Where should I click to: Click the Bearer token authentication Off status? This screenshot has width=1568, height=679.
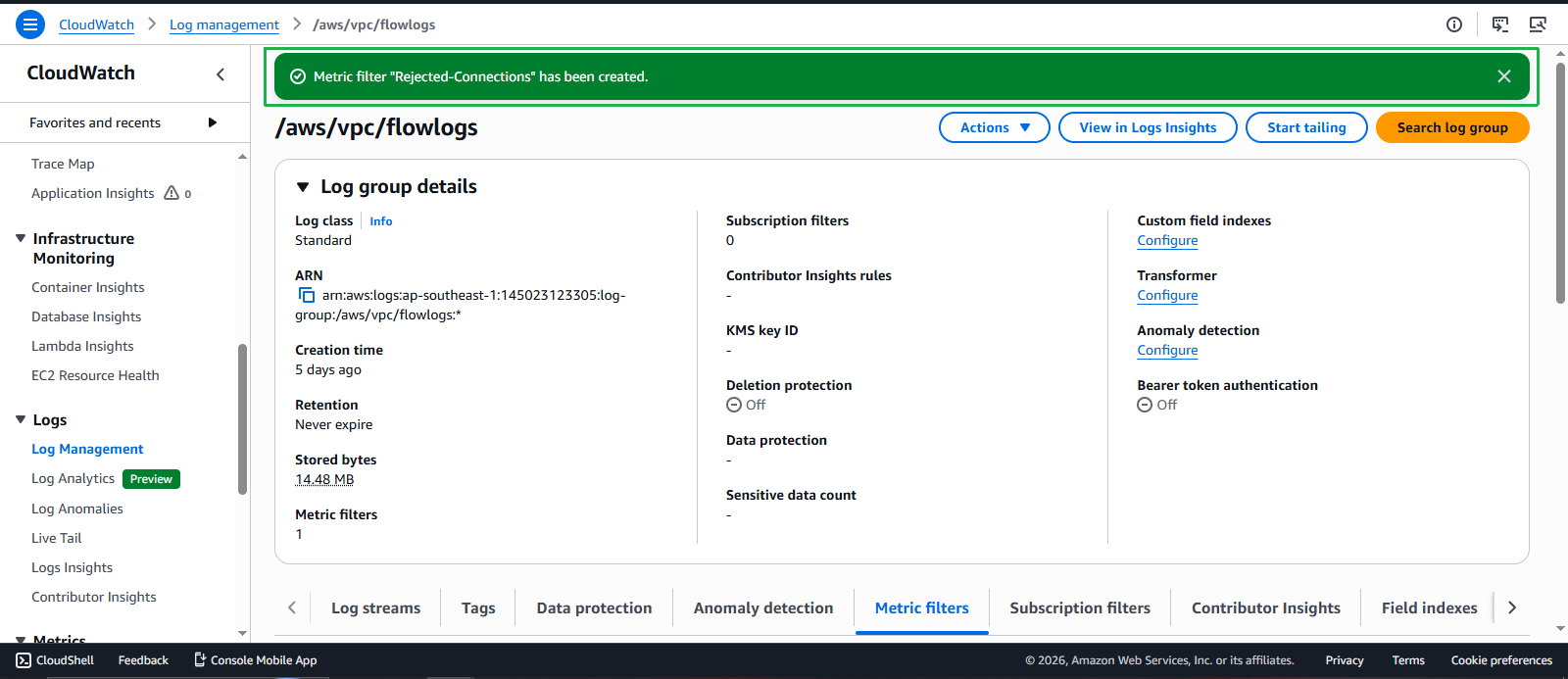pos(1157,405)
